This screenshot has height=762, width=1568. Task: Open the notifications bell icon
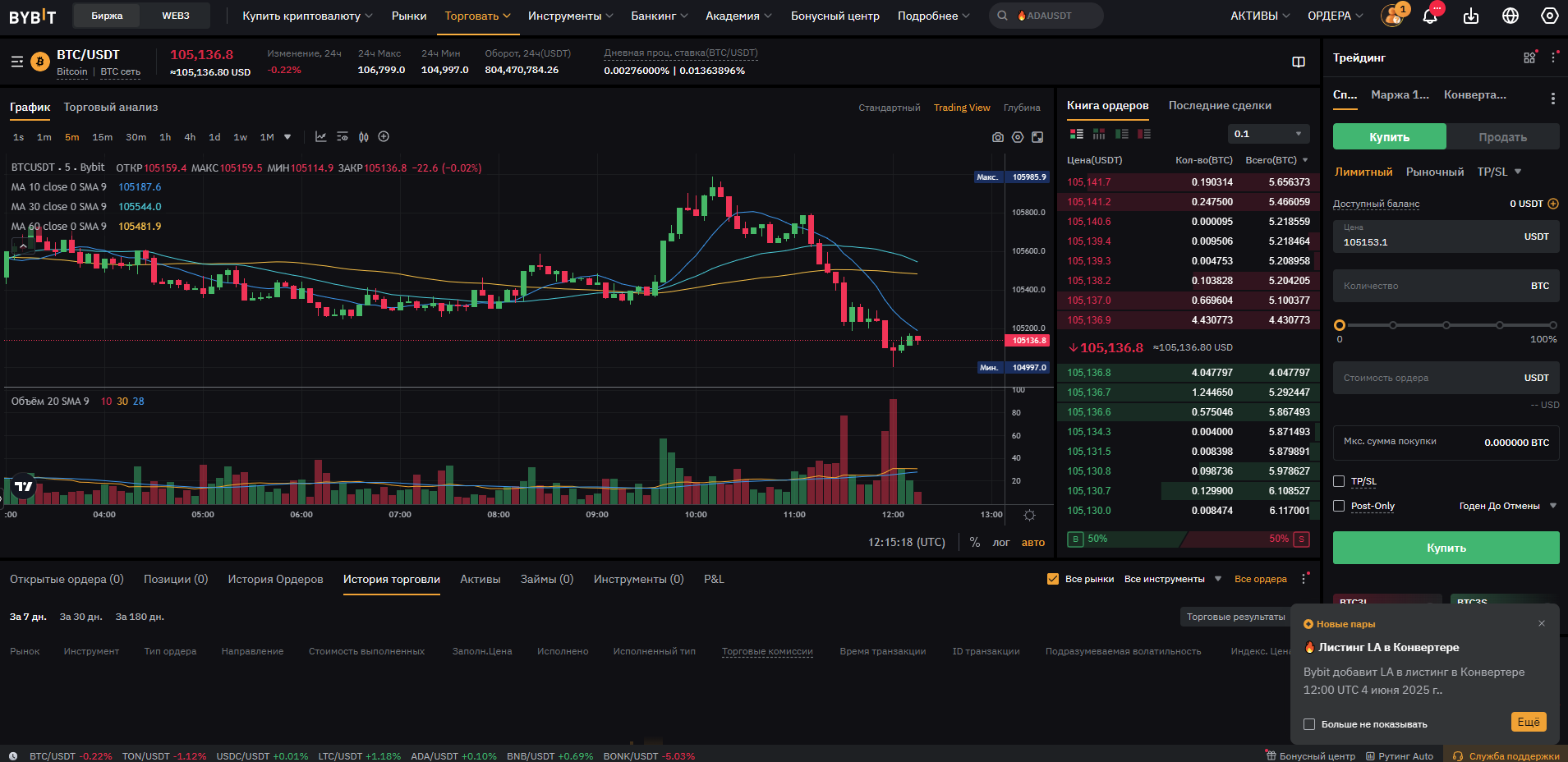point(1430,16)
